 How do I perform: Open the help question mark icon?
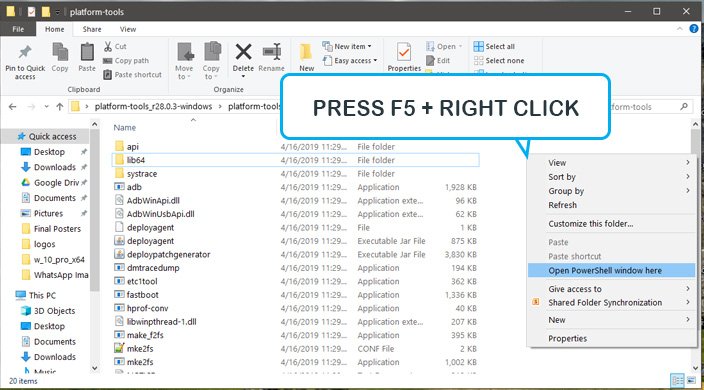694,29
